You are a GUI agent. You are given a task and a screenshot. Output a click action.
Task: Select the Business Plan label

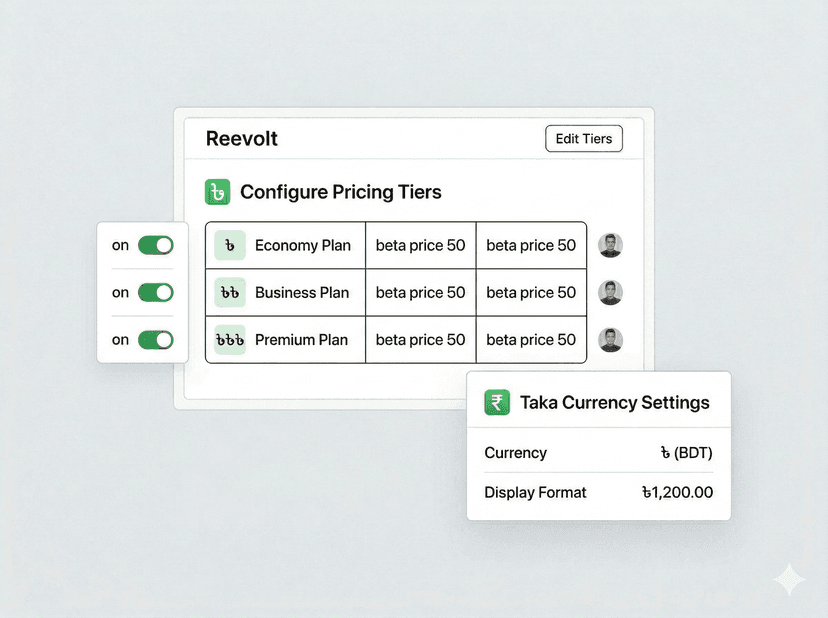pyautogui.click(x=302, y=292)
